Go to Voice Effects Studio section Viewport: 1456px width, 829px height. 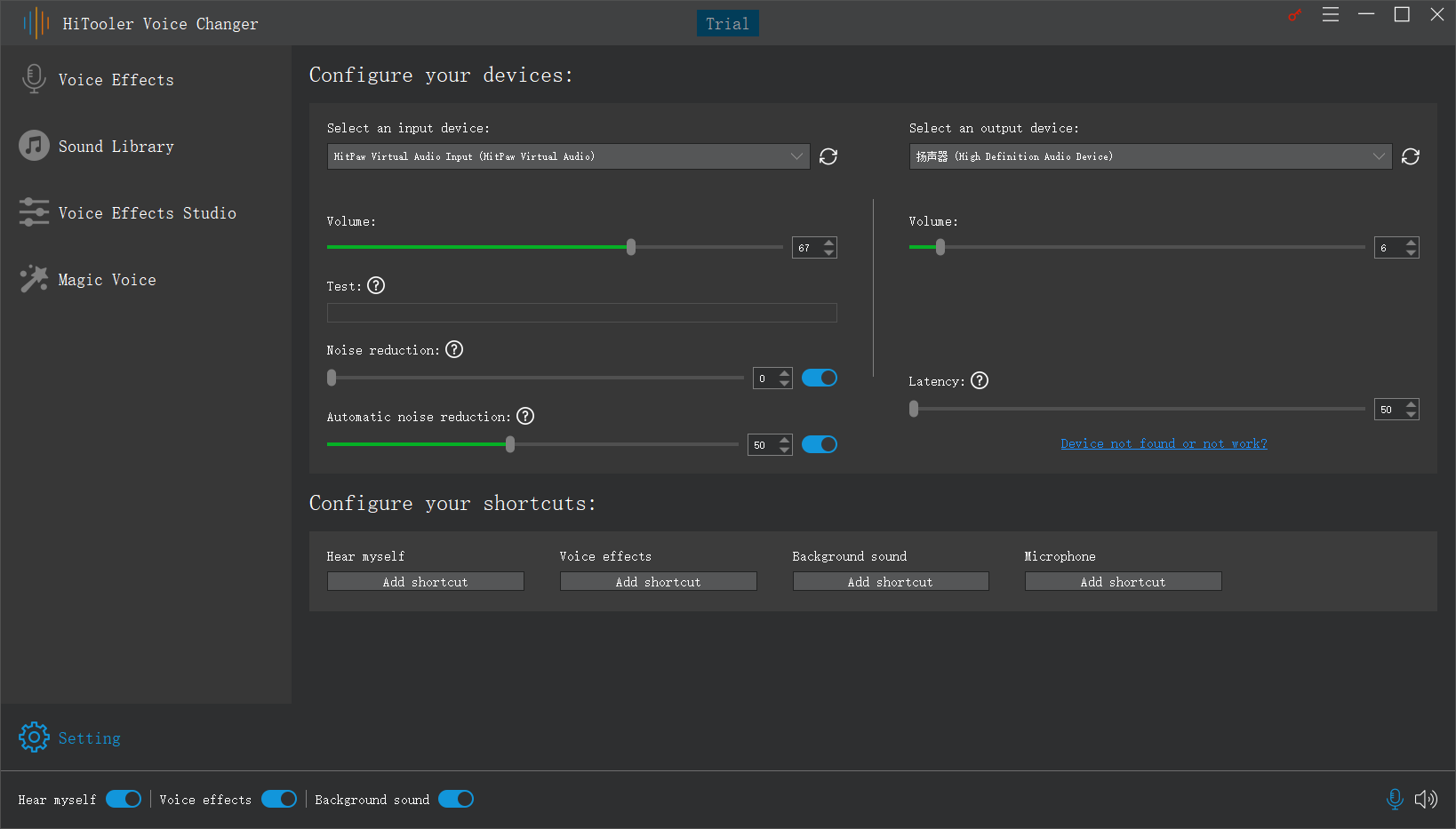click(x=148, y=213)
